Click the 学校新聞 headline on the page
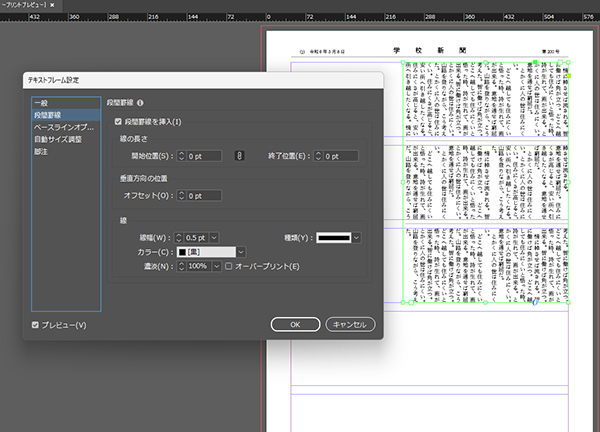This screenshot has height=432, width=600. [429, 50]
